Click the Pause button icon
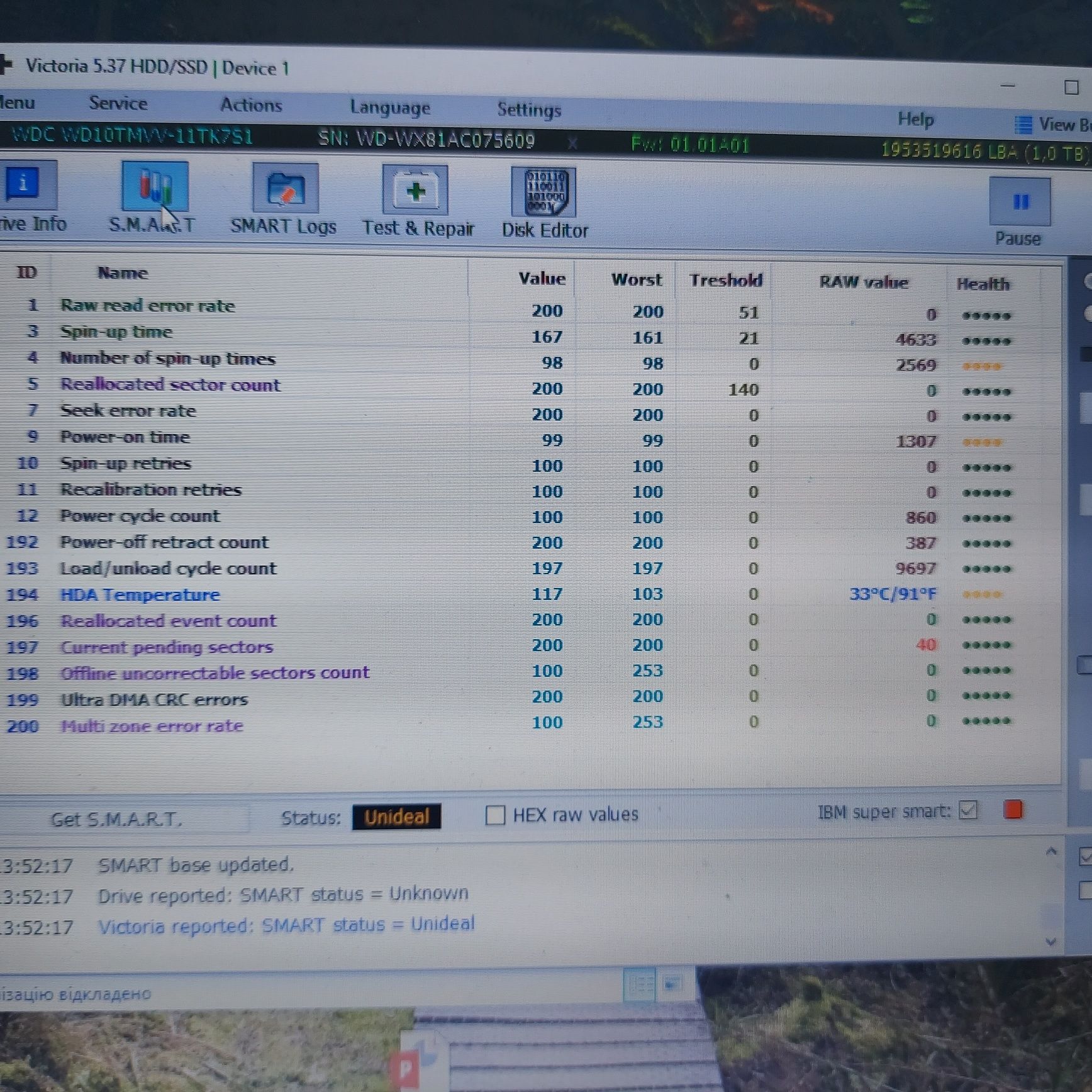The height and width of the screenshot is (1092, 1092). [1020, 201]
